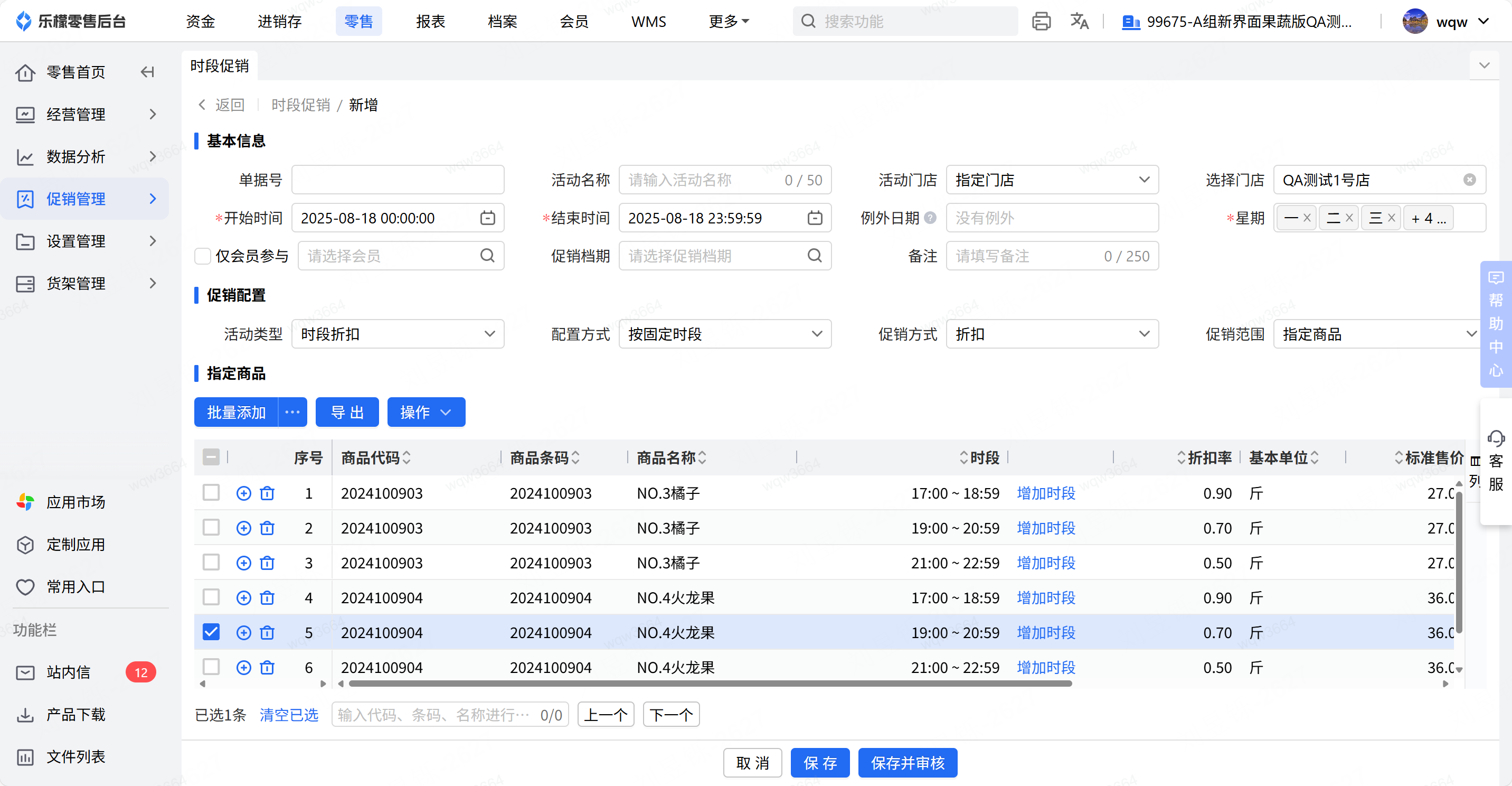Image resolution: width=1512 pixels, height=786 pixels.
Task: Click the printer icon in top bar
Action: [x=1041, y=22]
